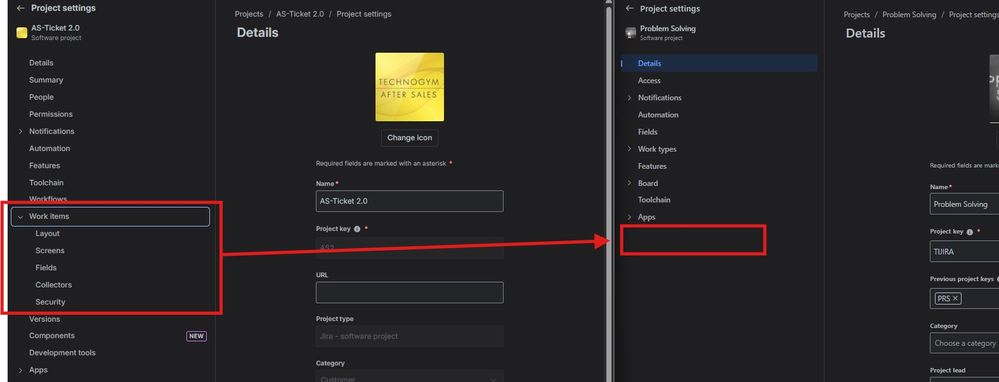Screen dimensions: 999x382
Task: Click the Change icon button
Action: [410, 138]
